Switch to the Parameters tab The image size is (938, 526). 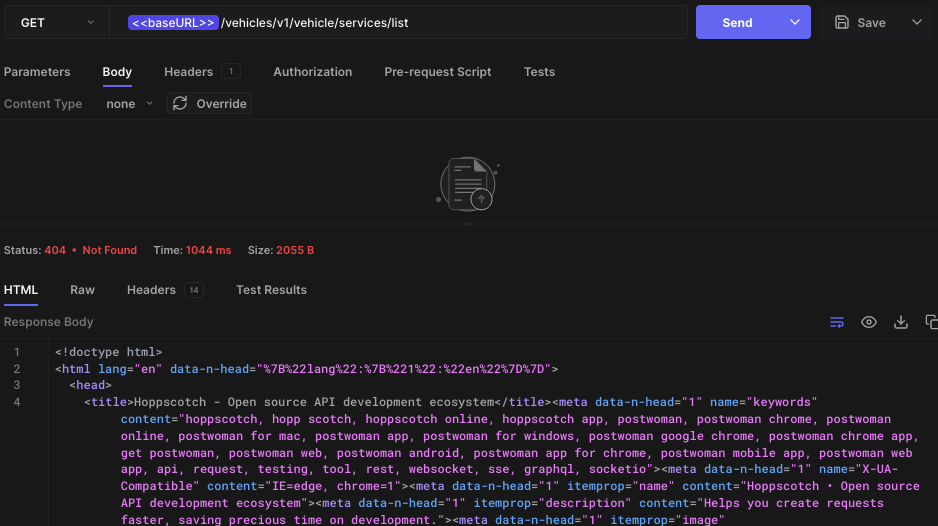tap(37, 72)
